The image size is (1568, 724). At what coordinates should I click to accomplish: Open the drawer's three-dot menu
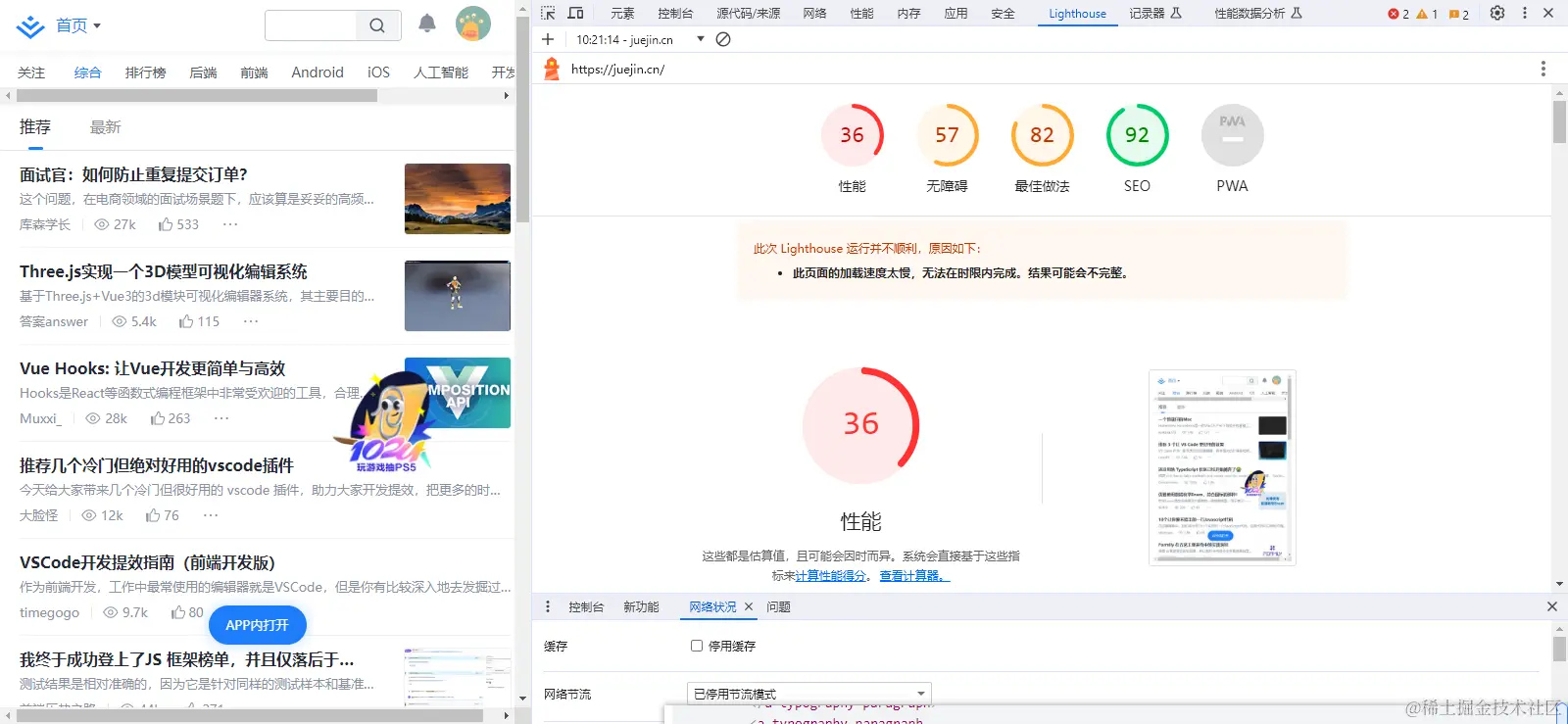tap(548, 606)
